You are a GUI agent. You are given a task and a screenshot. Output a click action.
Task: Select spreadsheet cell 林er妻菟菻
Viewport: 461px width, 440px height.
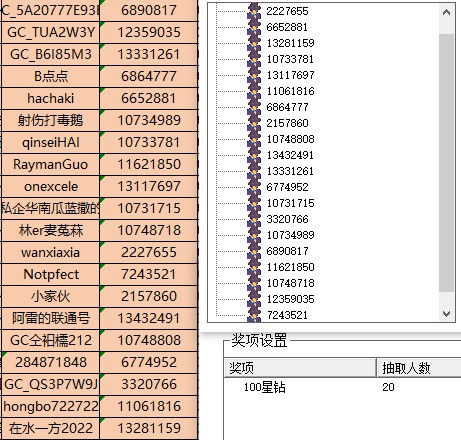coord(51,230)
